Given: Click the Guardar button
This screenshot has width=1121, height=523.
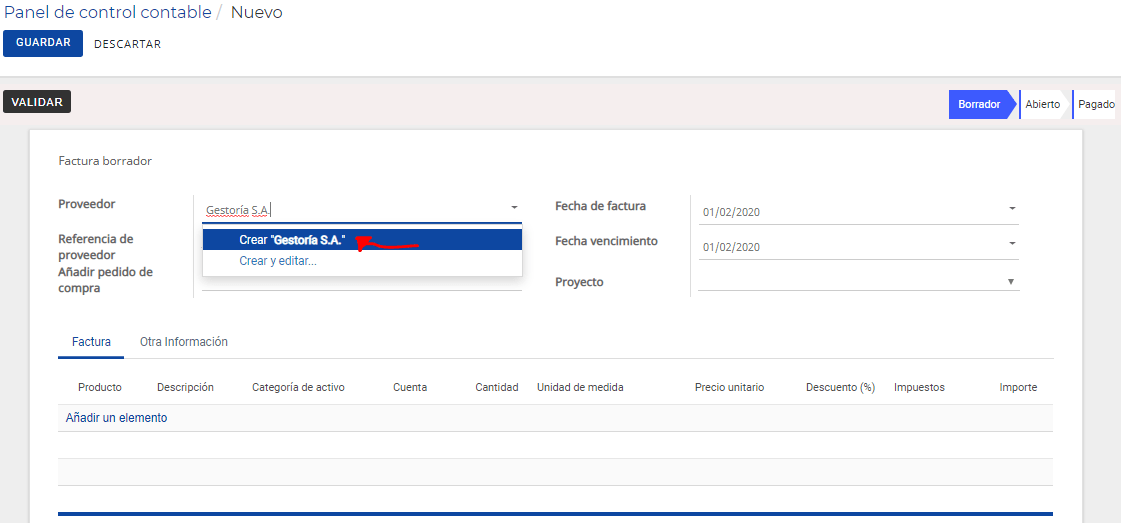Looking at the screenshot, I should 43,43.
